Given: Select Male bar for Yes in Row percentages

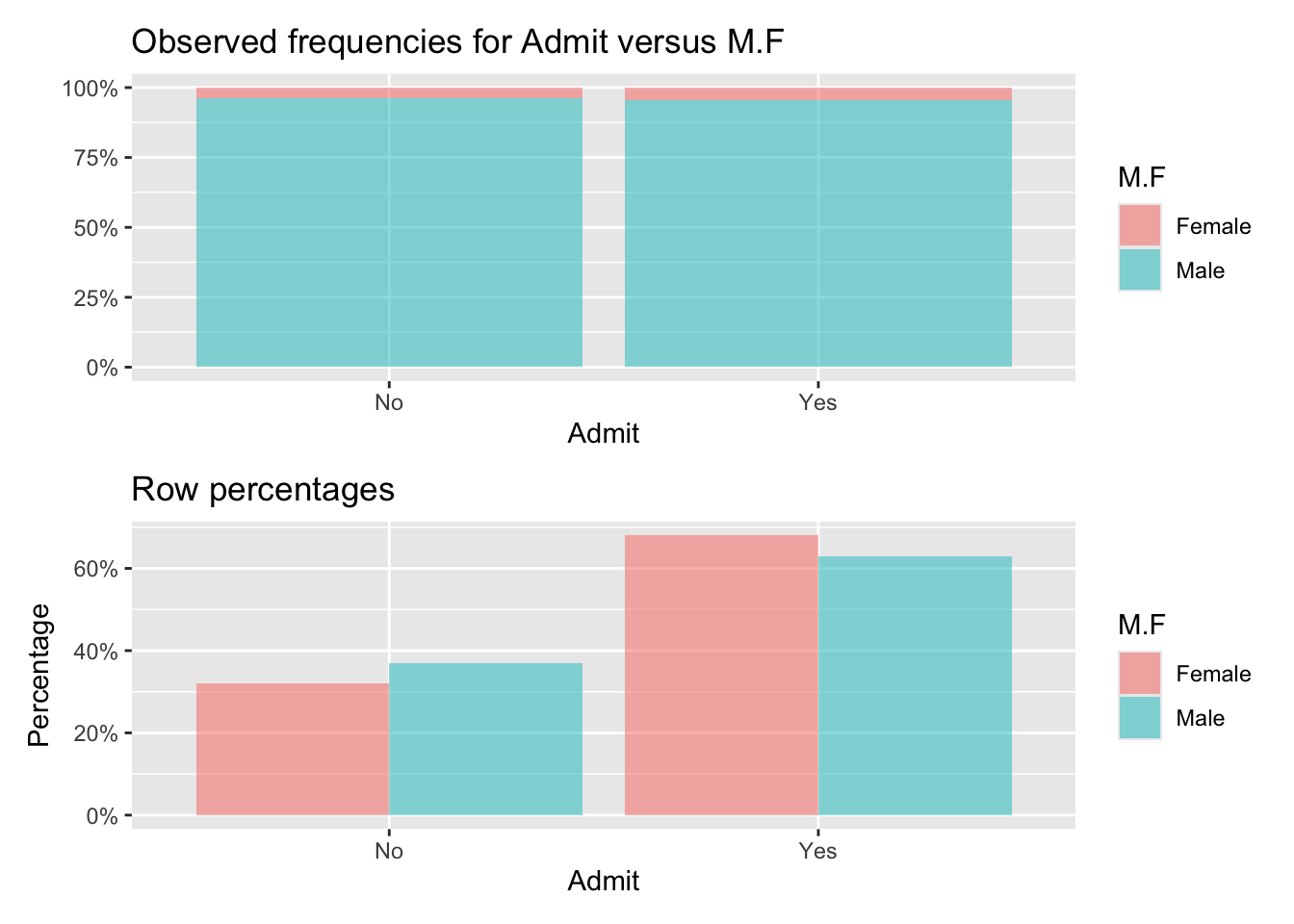Looking at the screenshot, I should point(915,685).
